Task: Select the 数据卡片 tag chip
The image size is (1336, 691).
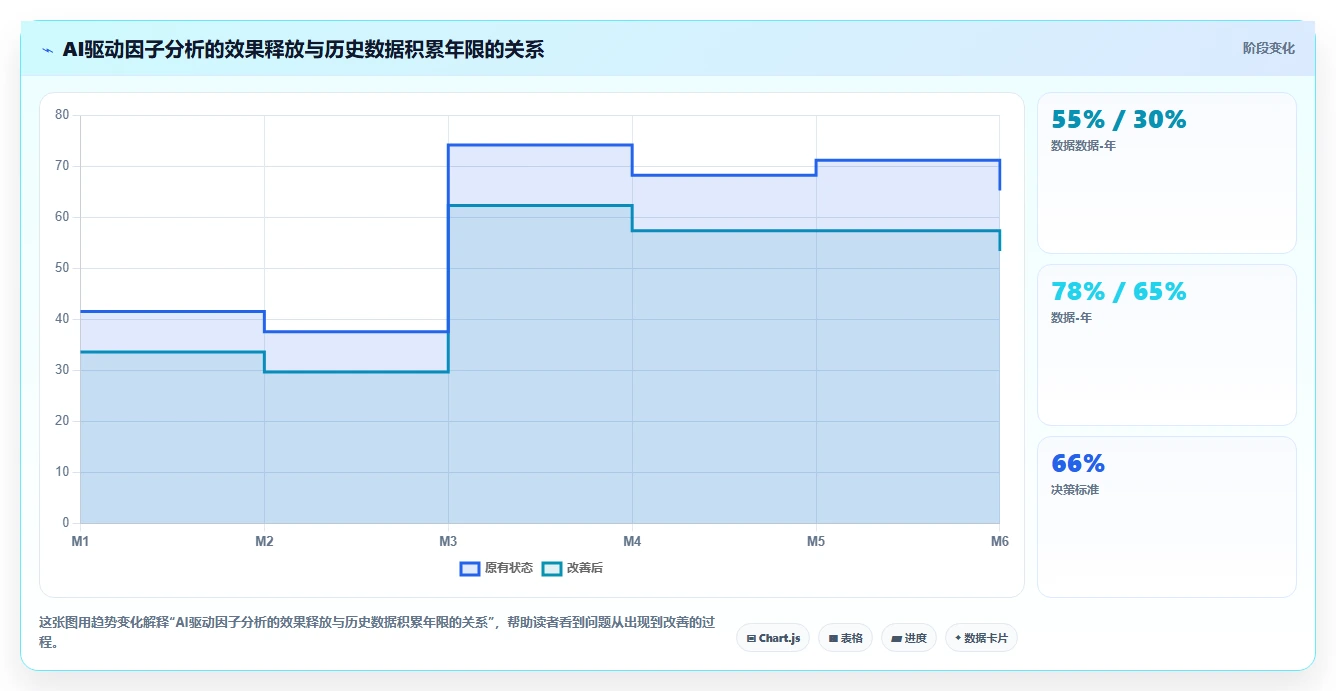Action: tap(981, 638)
